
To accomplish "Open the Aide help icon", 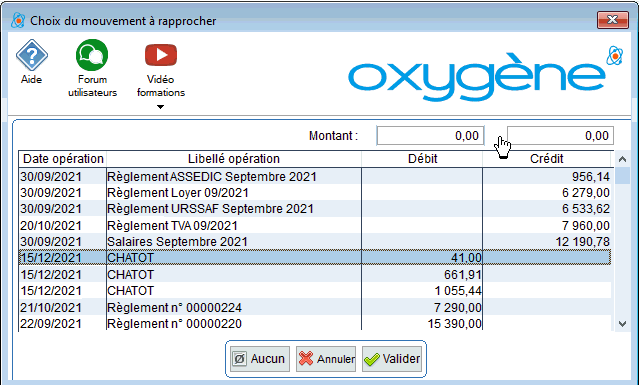I will pyautogui.click(x=31, y=55).
